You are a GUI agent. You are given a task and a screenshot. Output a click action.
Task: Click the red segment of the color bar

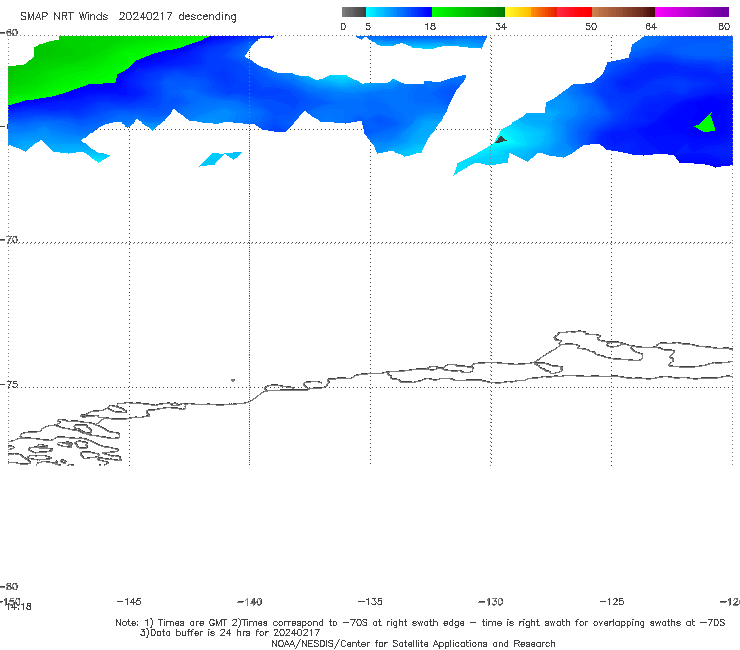[574, 12]
